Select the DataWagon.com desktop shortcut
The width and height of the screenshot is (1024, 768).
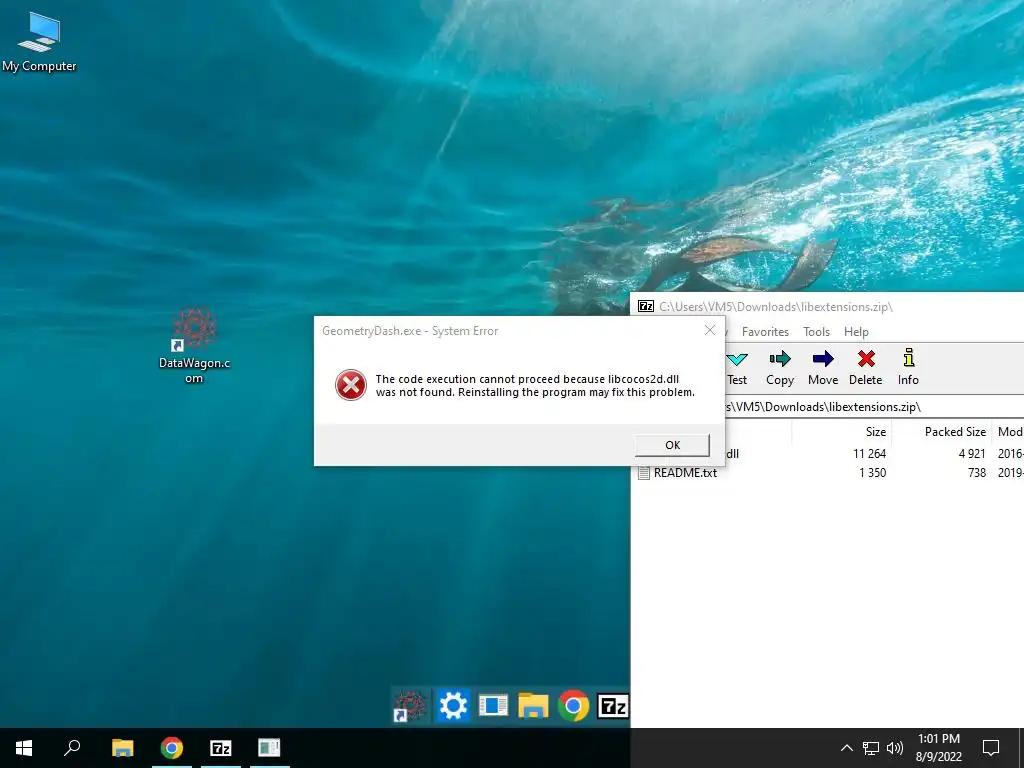pos(194,345)
